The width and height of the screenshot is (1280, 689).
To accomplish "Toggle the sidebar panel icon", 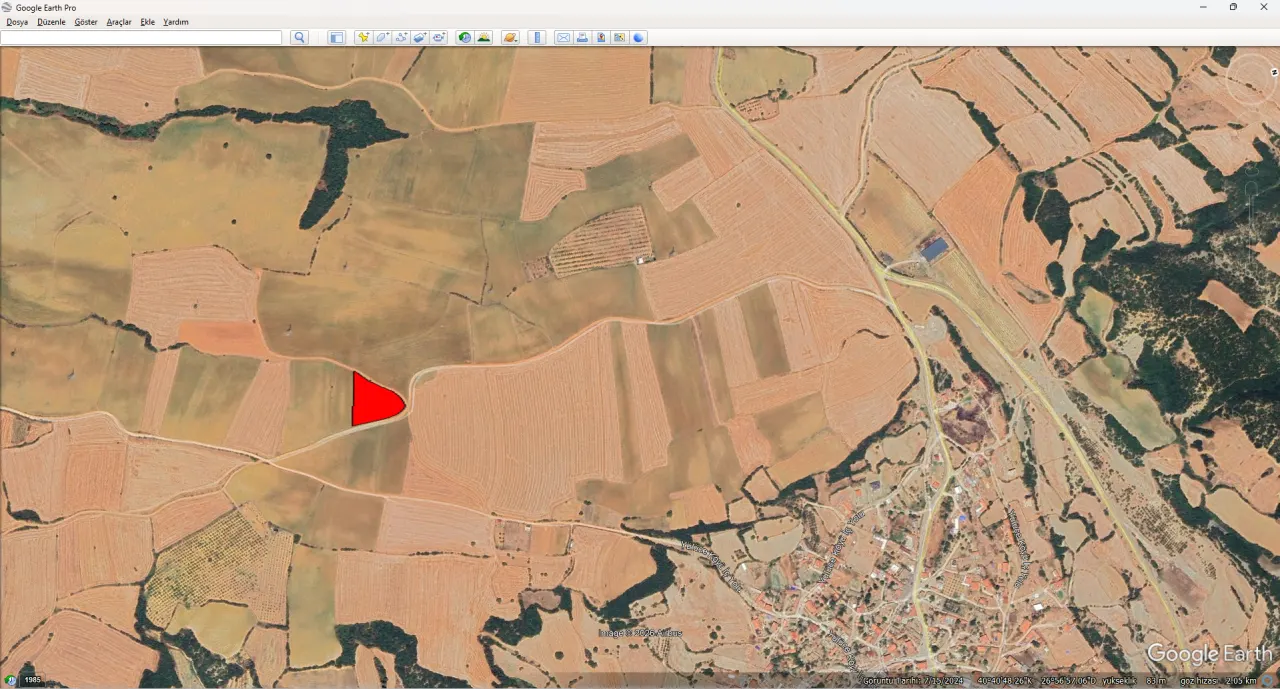I will pyautogui.click(x=336, y=38).
